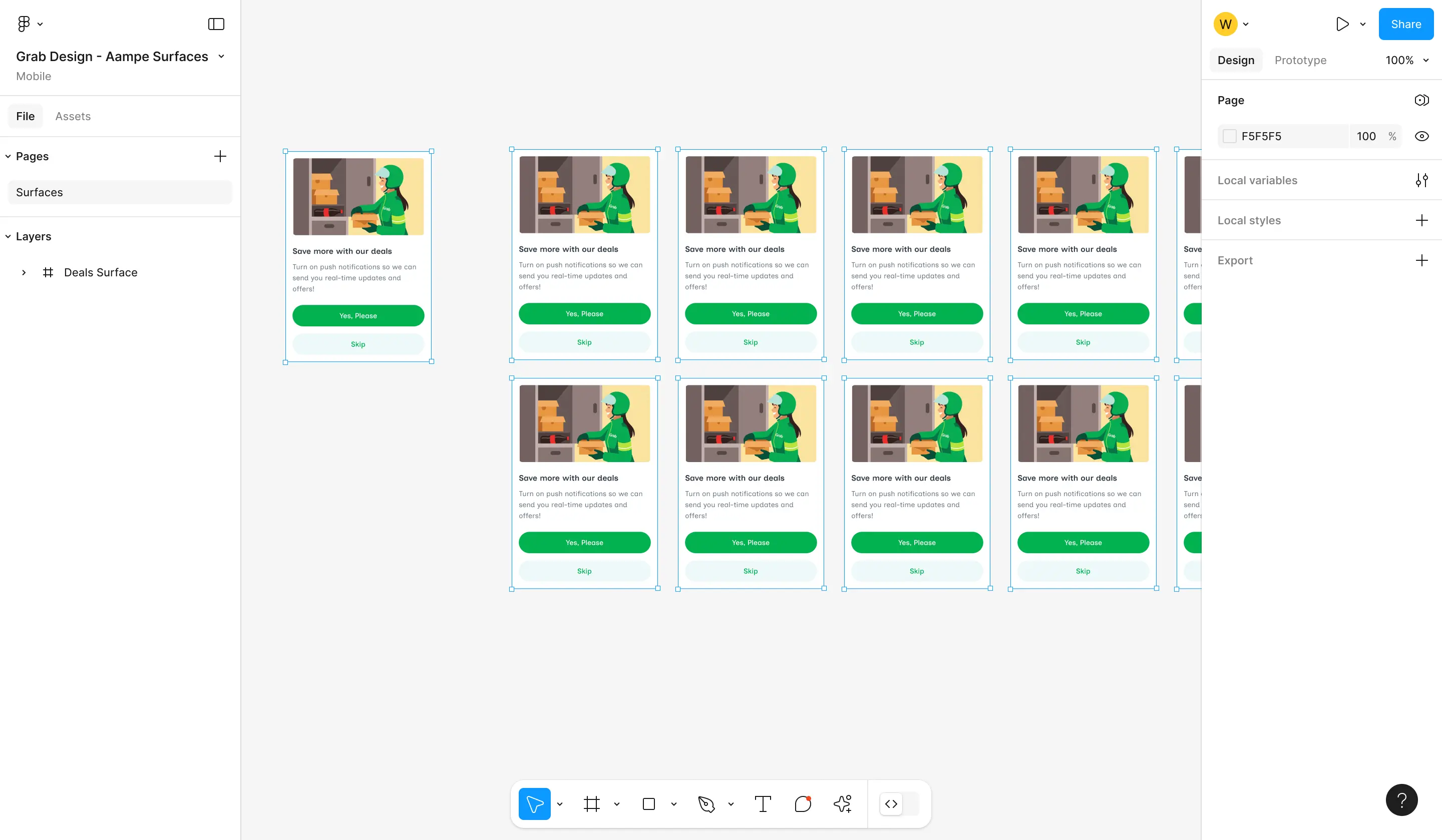The width and height of the screenshot is (1442, 840).
Task: Click the Figma main menu logo
Action: click(x=24, y=24)
